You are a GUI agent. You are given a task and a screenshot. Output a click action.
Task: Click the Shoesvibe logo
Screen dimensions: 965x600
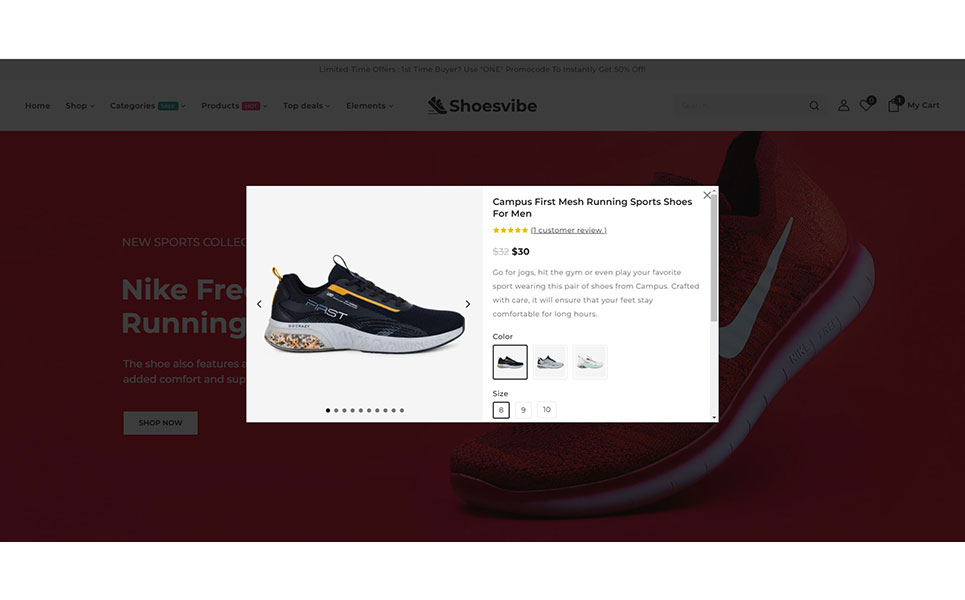(x=482, y=106)
